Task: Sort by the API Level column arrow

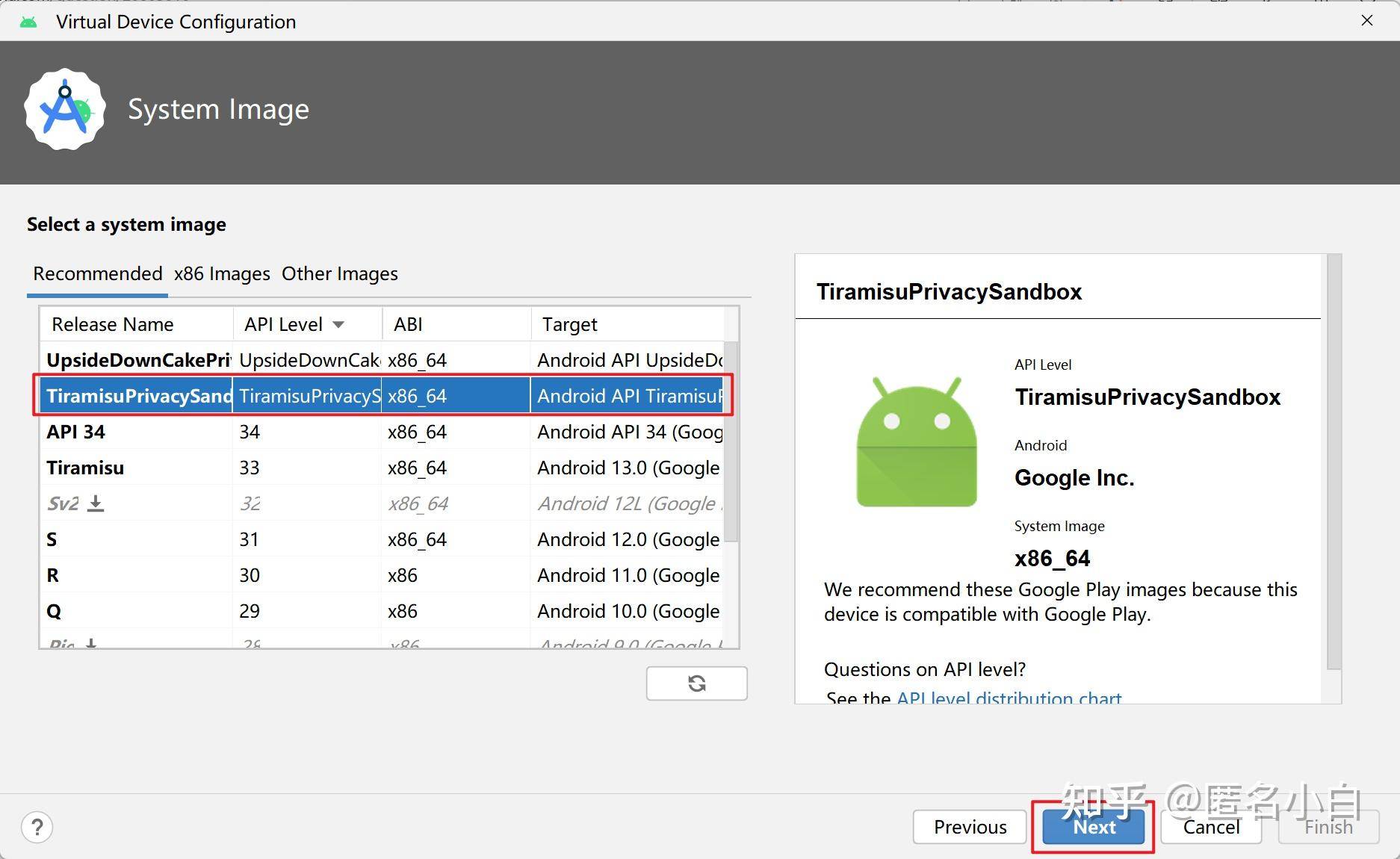Action: pyautogui.click(x=338, y=324)
